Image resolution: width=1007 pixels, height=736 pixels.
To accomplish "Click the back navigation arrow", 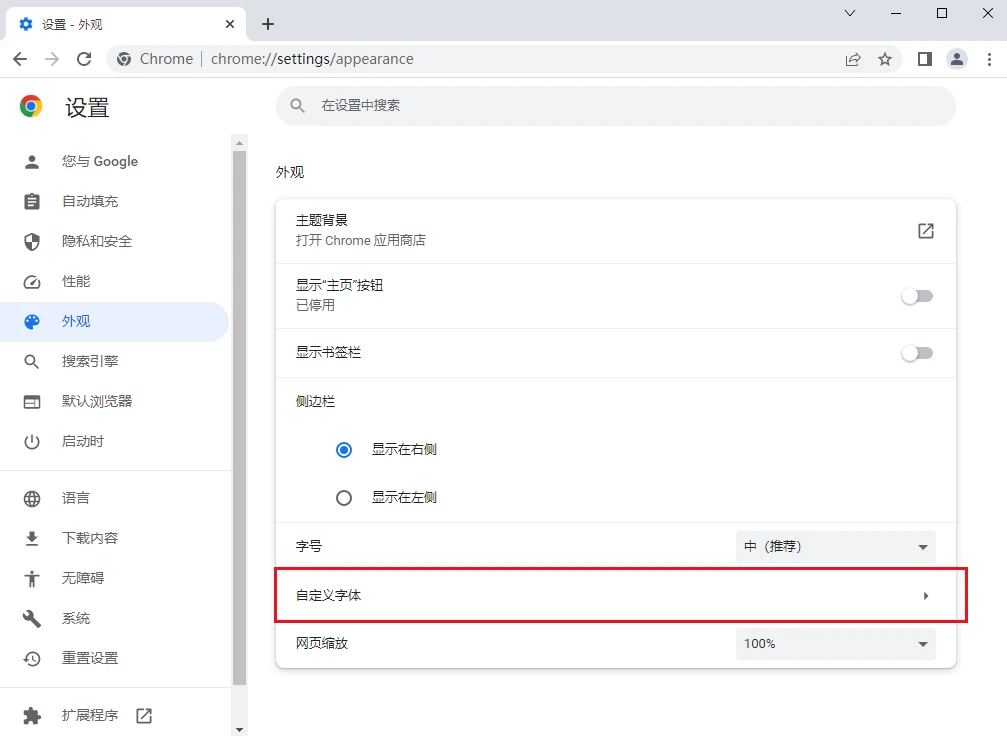I will tap(20, 59).
